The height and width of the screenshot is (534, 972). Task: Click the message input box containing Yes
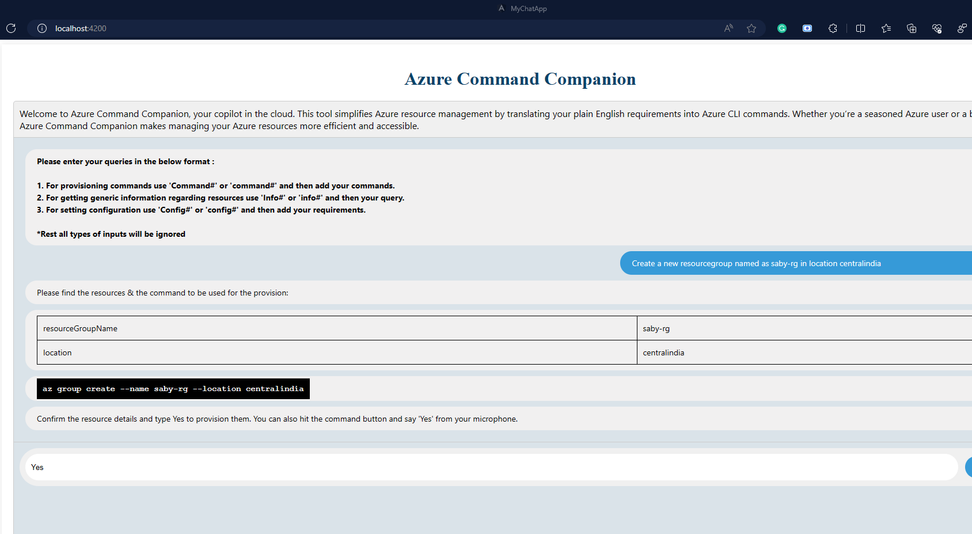click(492, 467)
